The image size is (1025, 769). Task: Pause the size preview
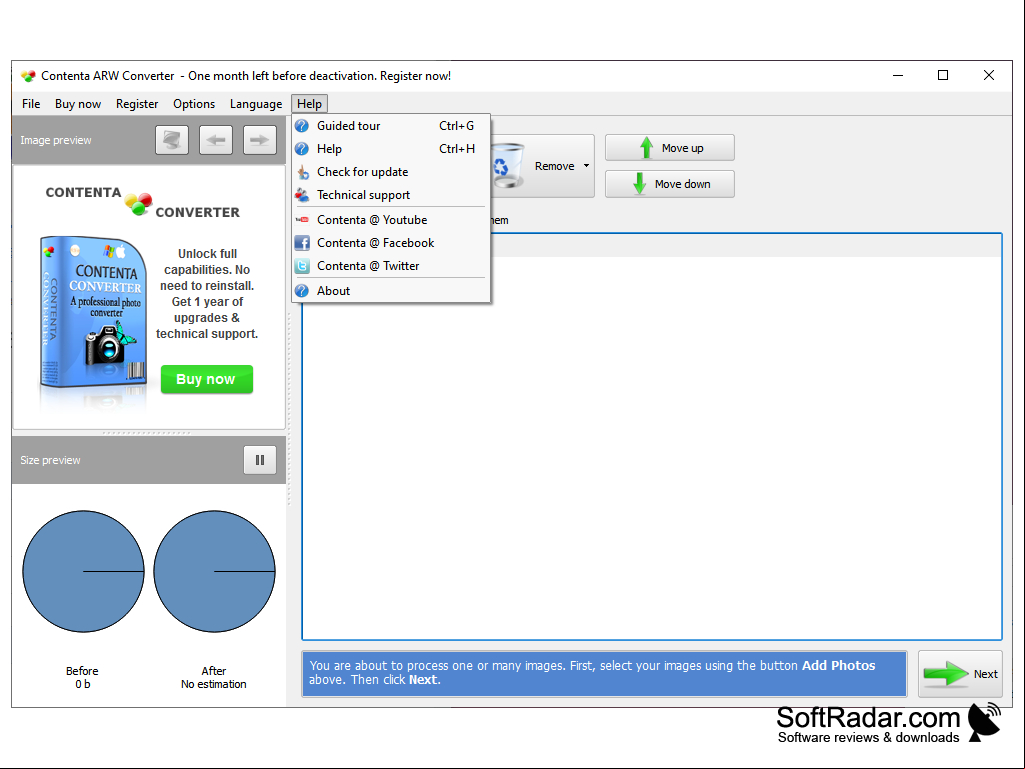[x=260, y=460]
